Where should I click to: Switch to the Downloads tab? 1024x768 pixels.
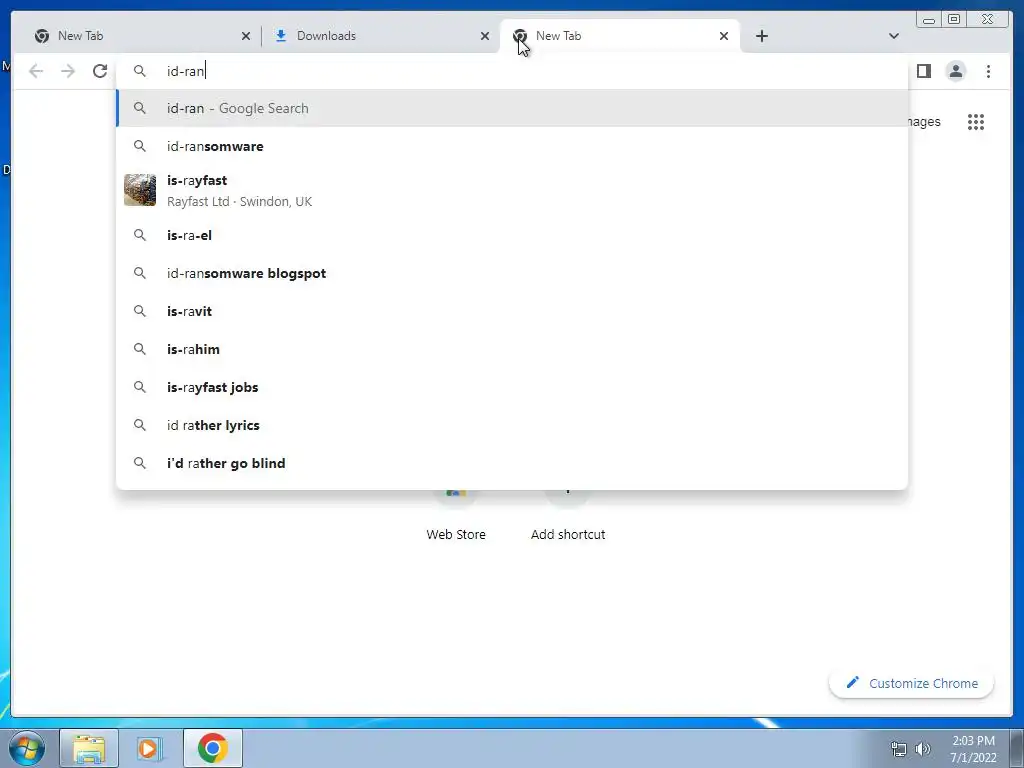[380, 36]
